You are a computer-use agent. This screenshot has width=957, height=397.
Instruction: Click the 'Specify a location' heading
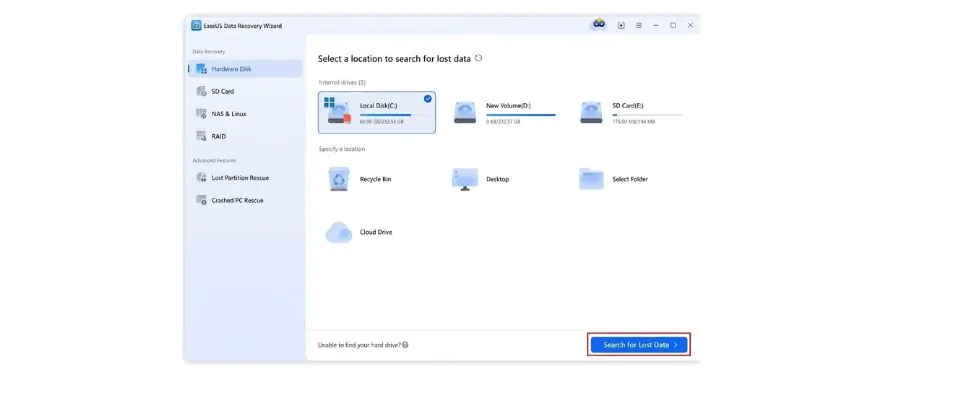click(x=342, y=149)
